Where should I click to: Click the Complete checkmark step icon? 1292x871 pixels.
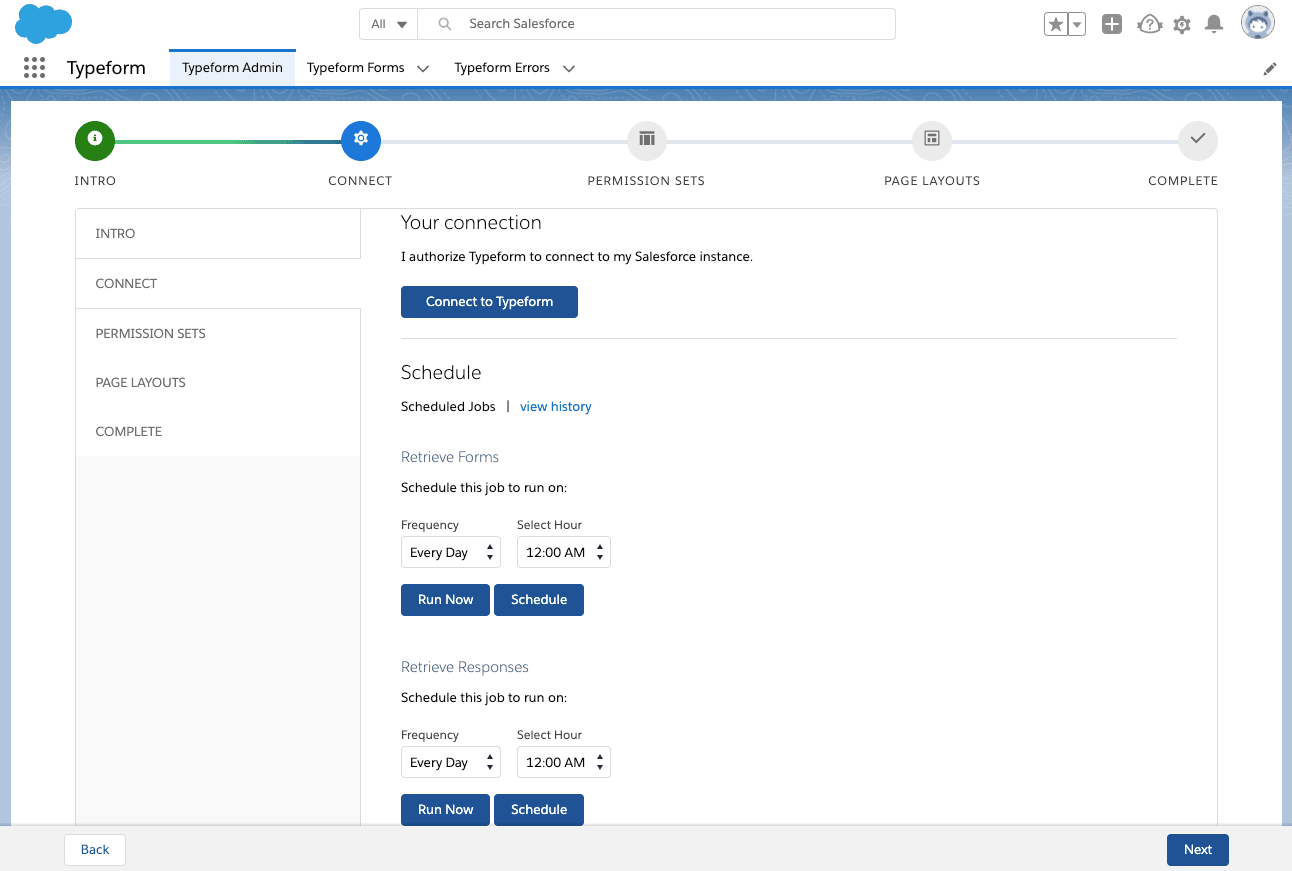tap(1197, 140)
